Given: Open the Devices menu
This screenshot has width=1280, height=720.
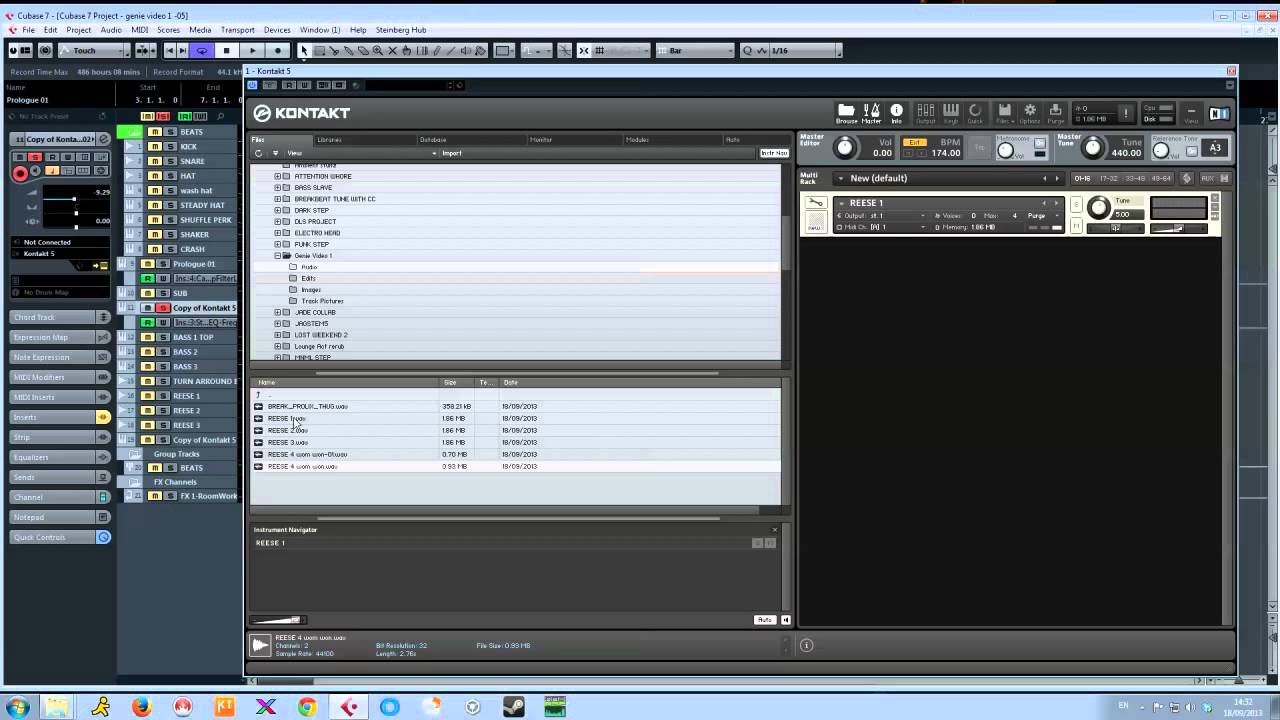Looking at the screenshot, I should pos(277,30).
